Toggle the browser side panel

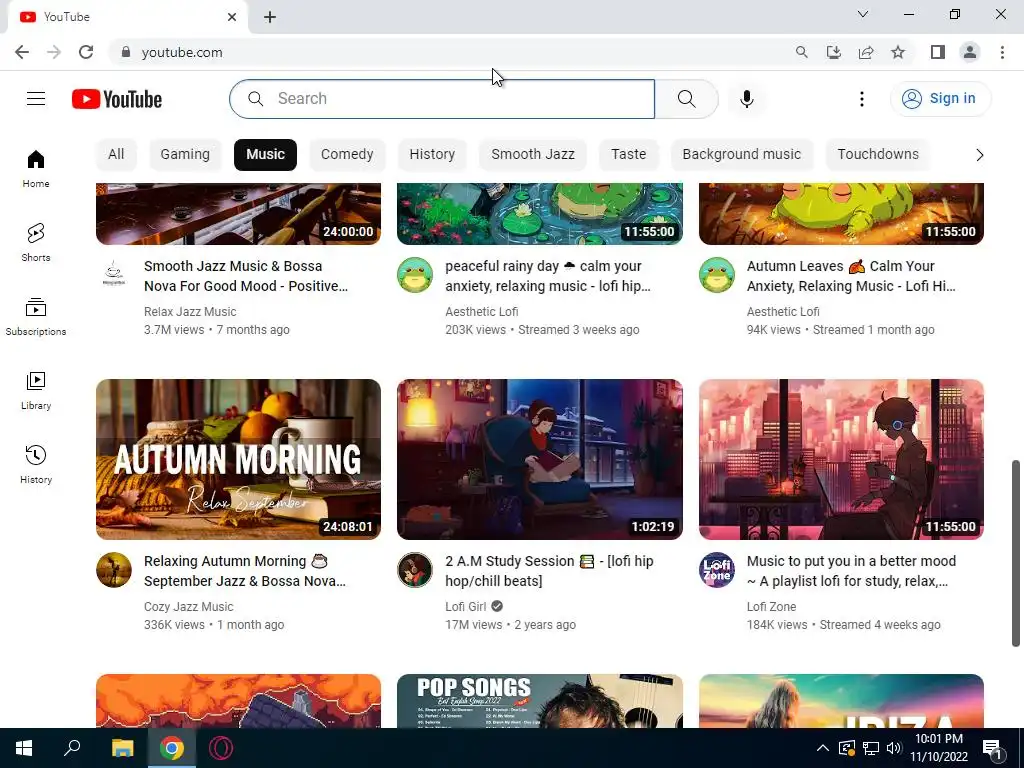[938, 52]
